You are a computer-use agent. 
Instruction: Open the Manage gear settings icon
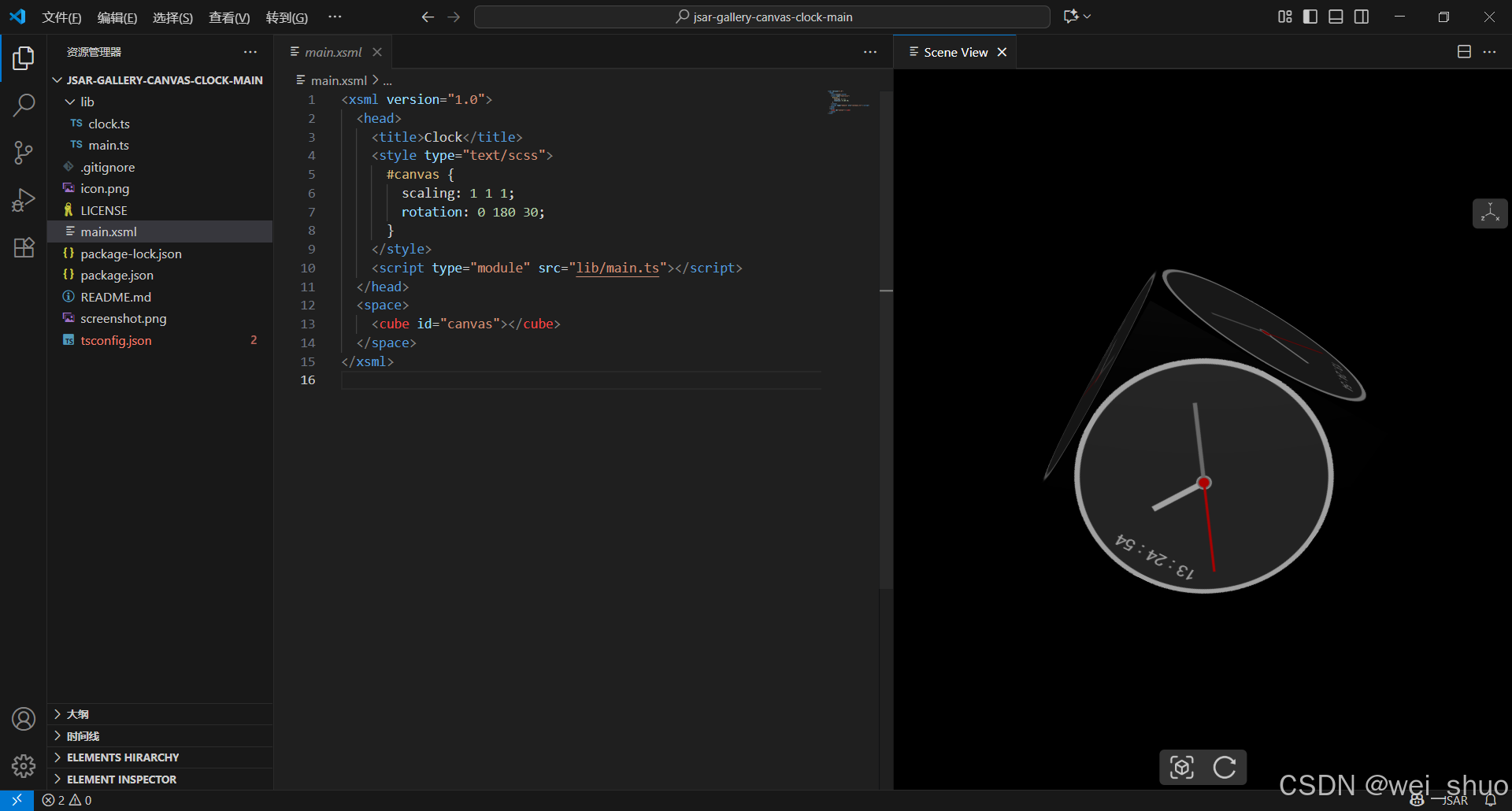pos(24,766)
